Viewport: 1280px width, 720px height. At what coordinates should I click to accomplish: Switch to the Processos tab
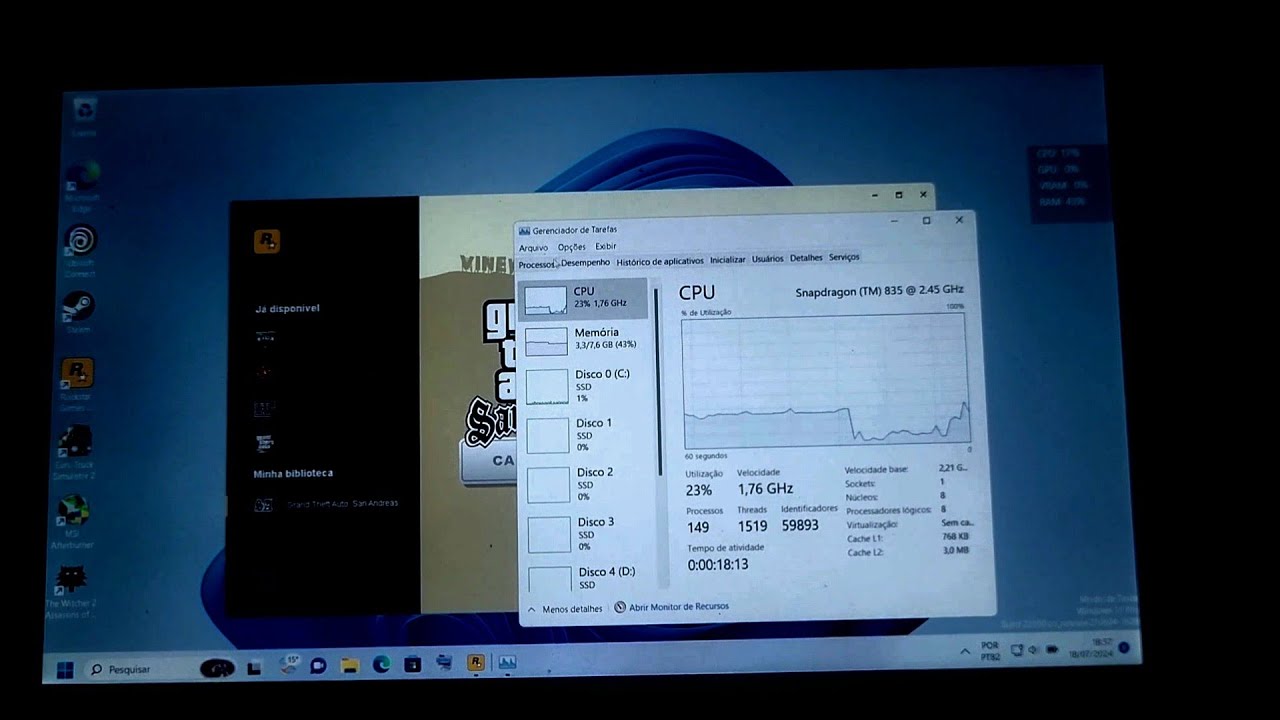tap(537, 265)
